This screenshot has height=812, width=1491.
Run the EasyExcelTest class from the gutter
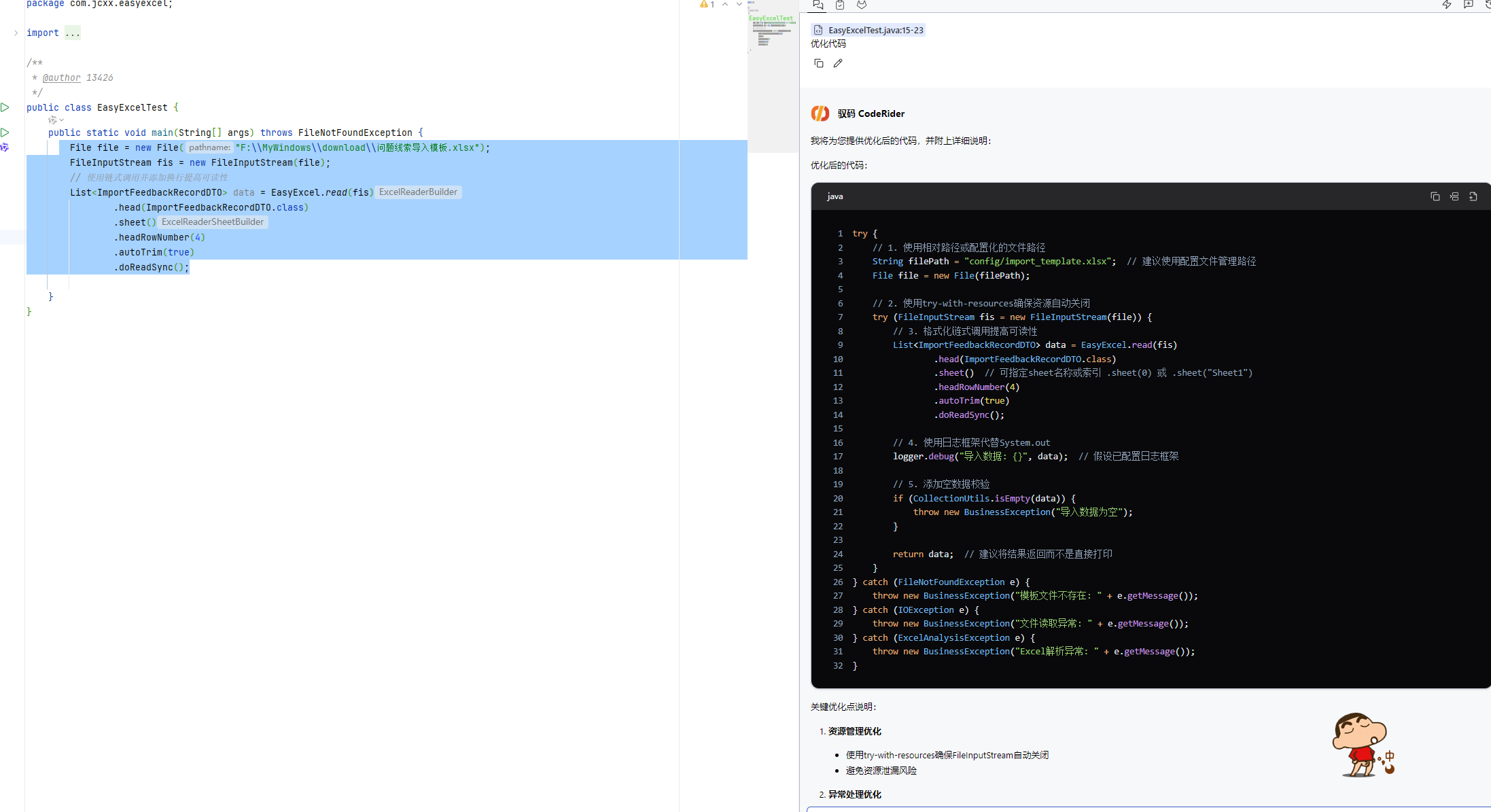coord(5,107)
